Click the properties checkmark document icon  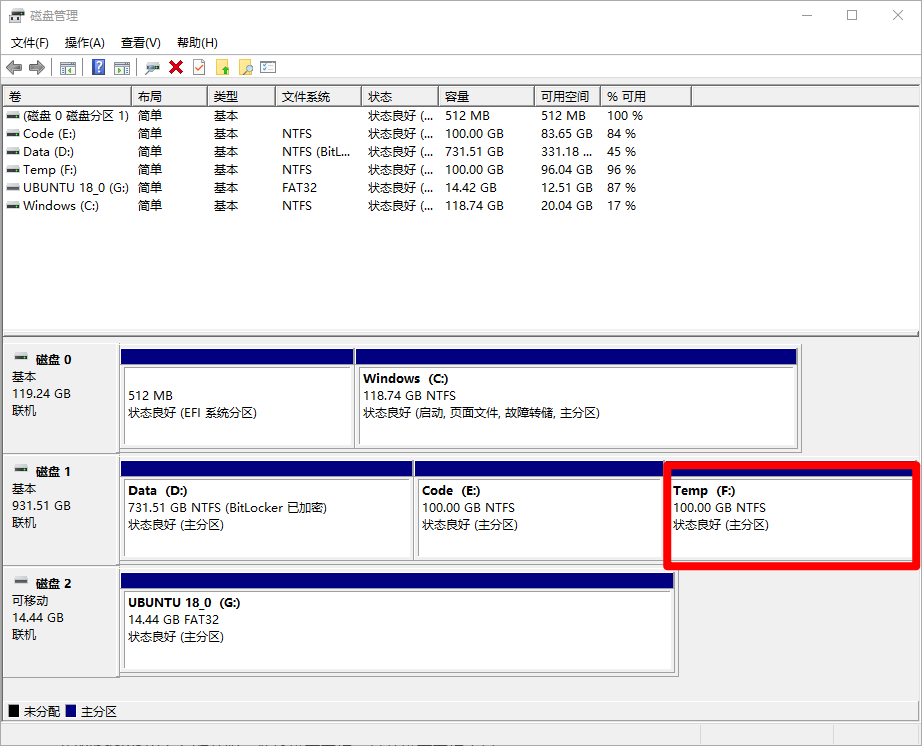point(199,68)
